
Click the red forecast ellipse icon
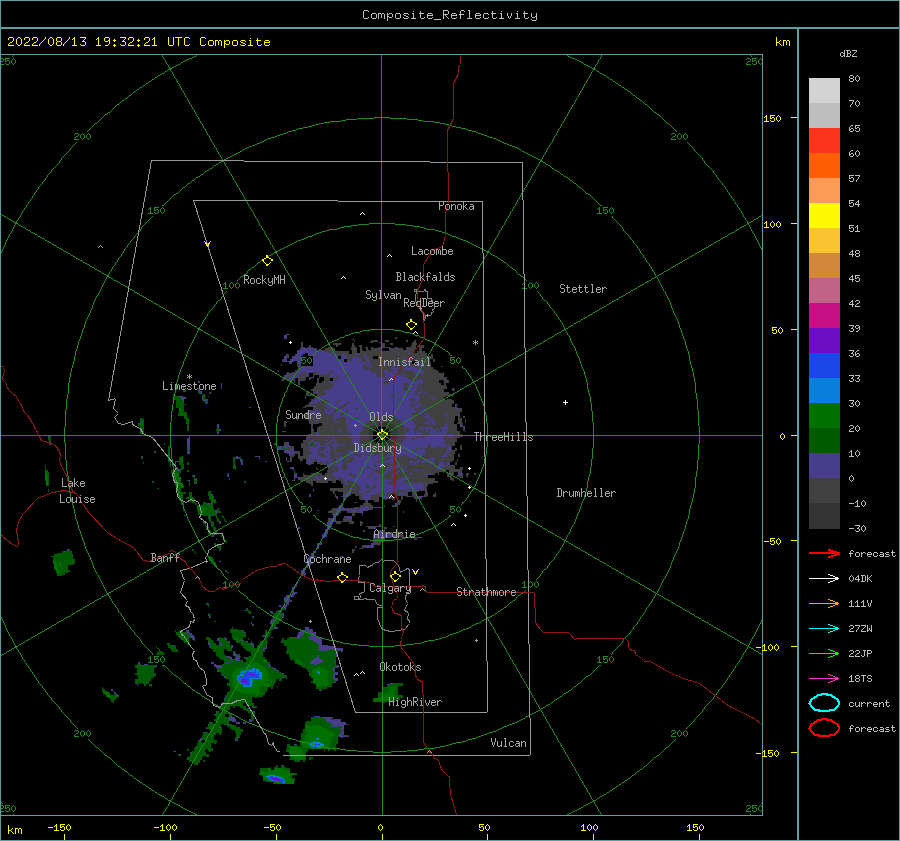tap(824, 728)
